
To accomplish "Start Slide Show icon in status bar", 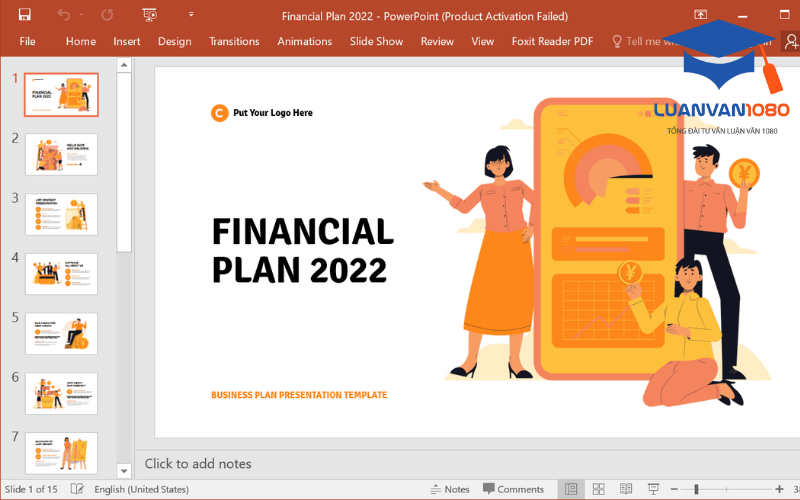I will (653, 489).
